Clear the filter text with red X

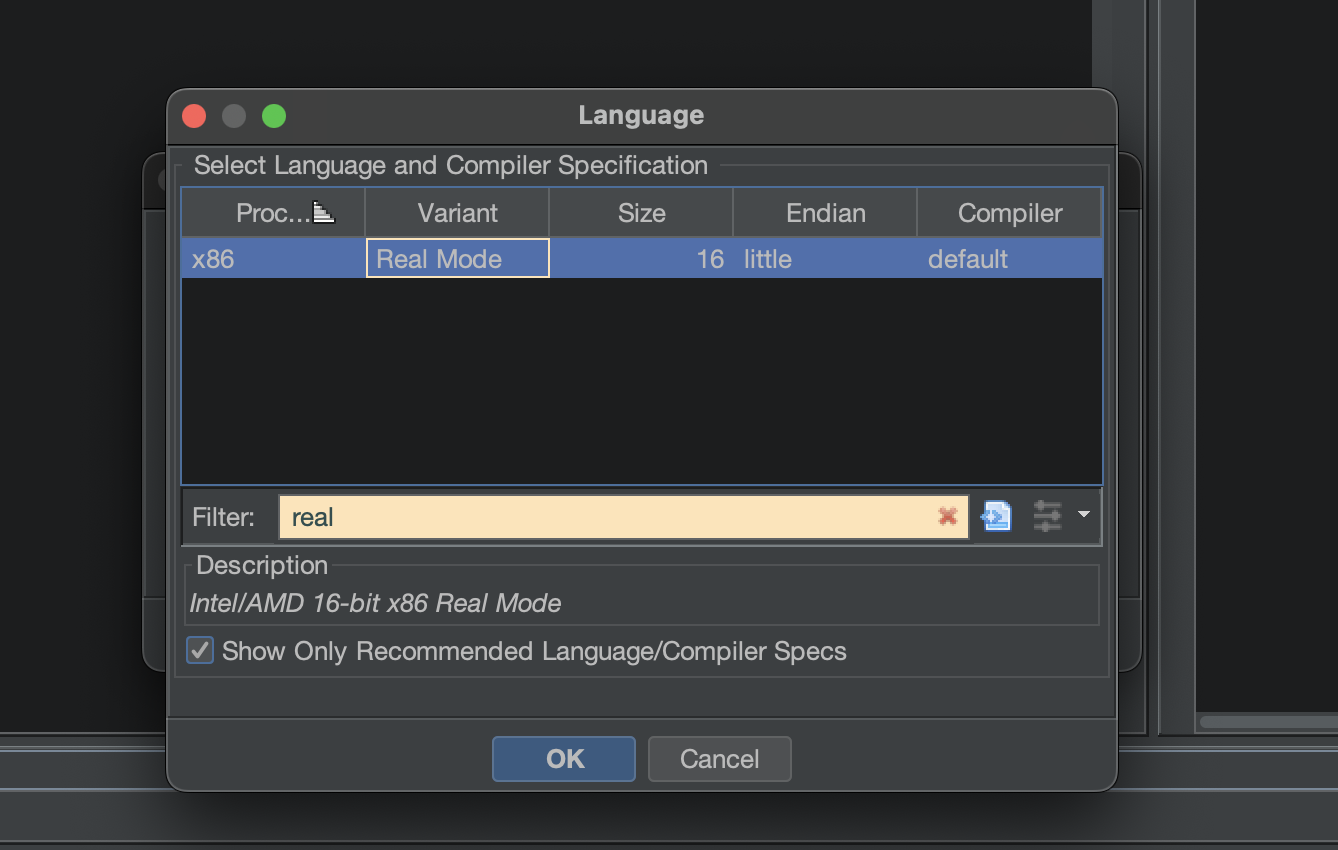coord(947,516)
